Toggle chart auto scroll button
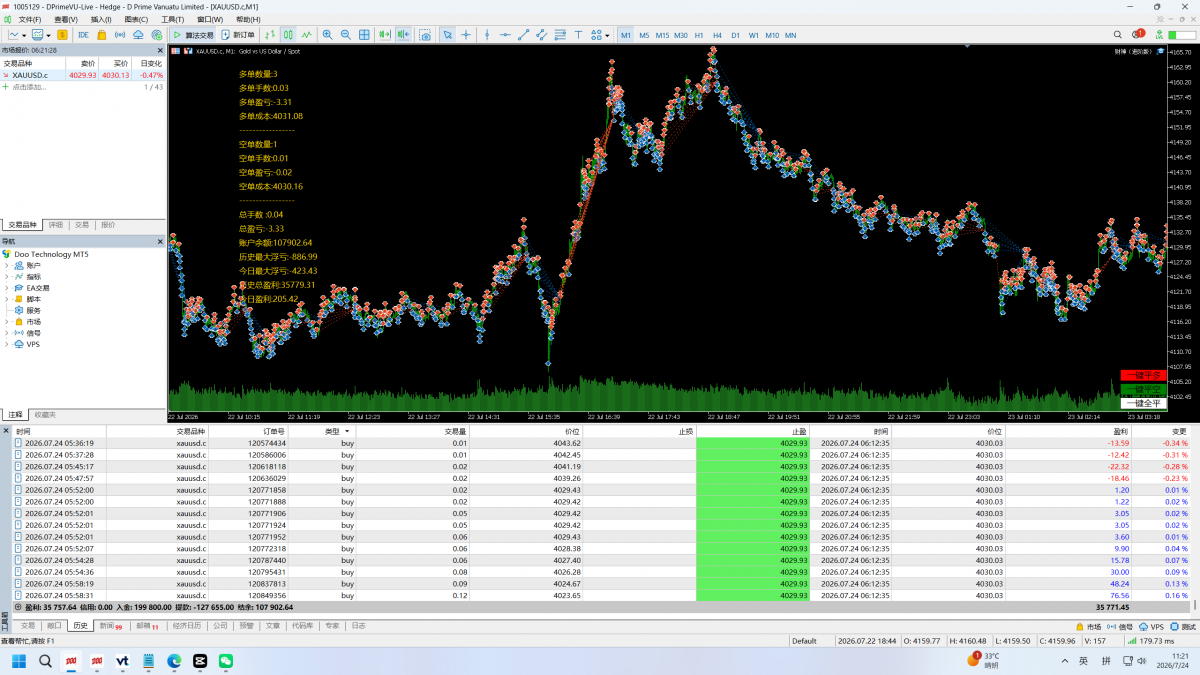The height and width of the screenshot is (675, 1200). coord(384,35)
